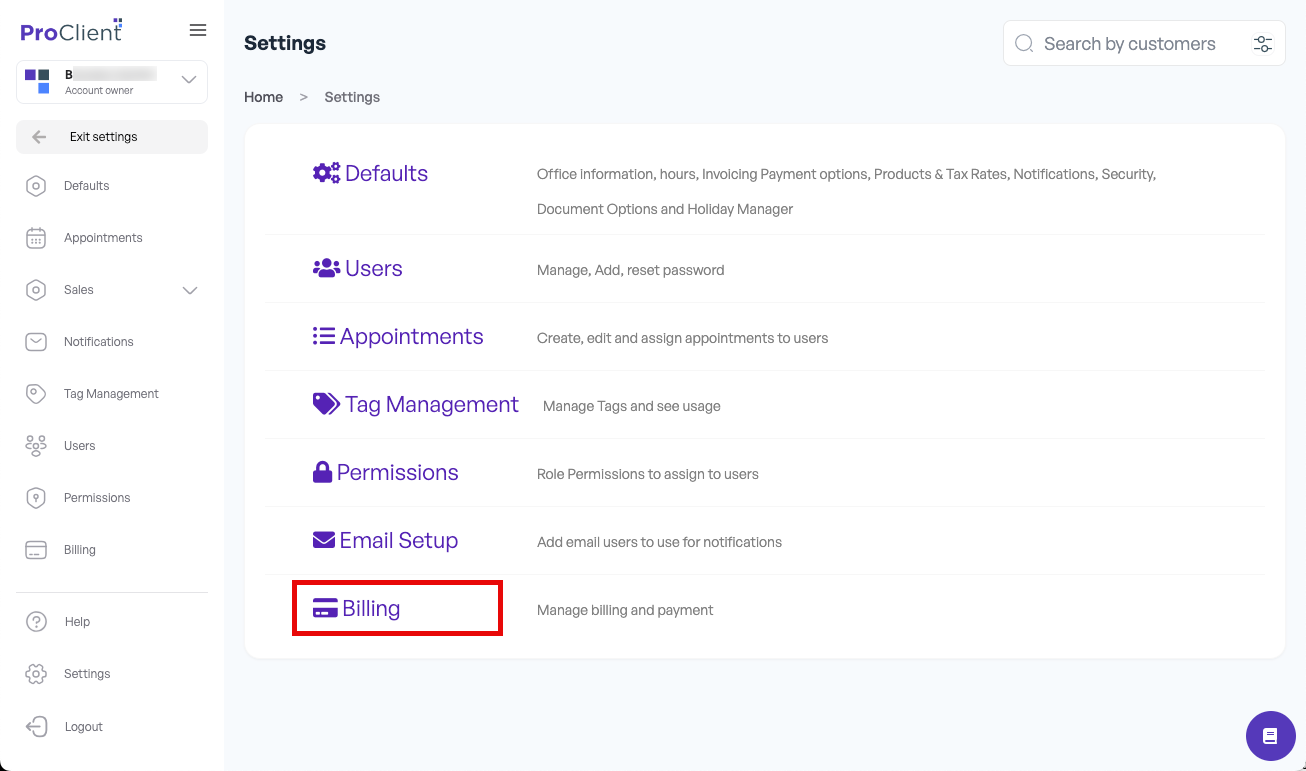Open Notifications in the sidebar
The width and height of the screenshot is (1306, 771).
98,342
